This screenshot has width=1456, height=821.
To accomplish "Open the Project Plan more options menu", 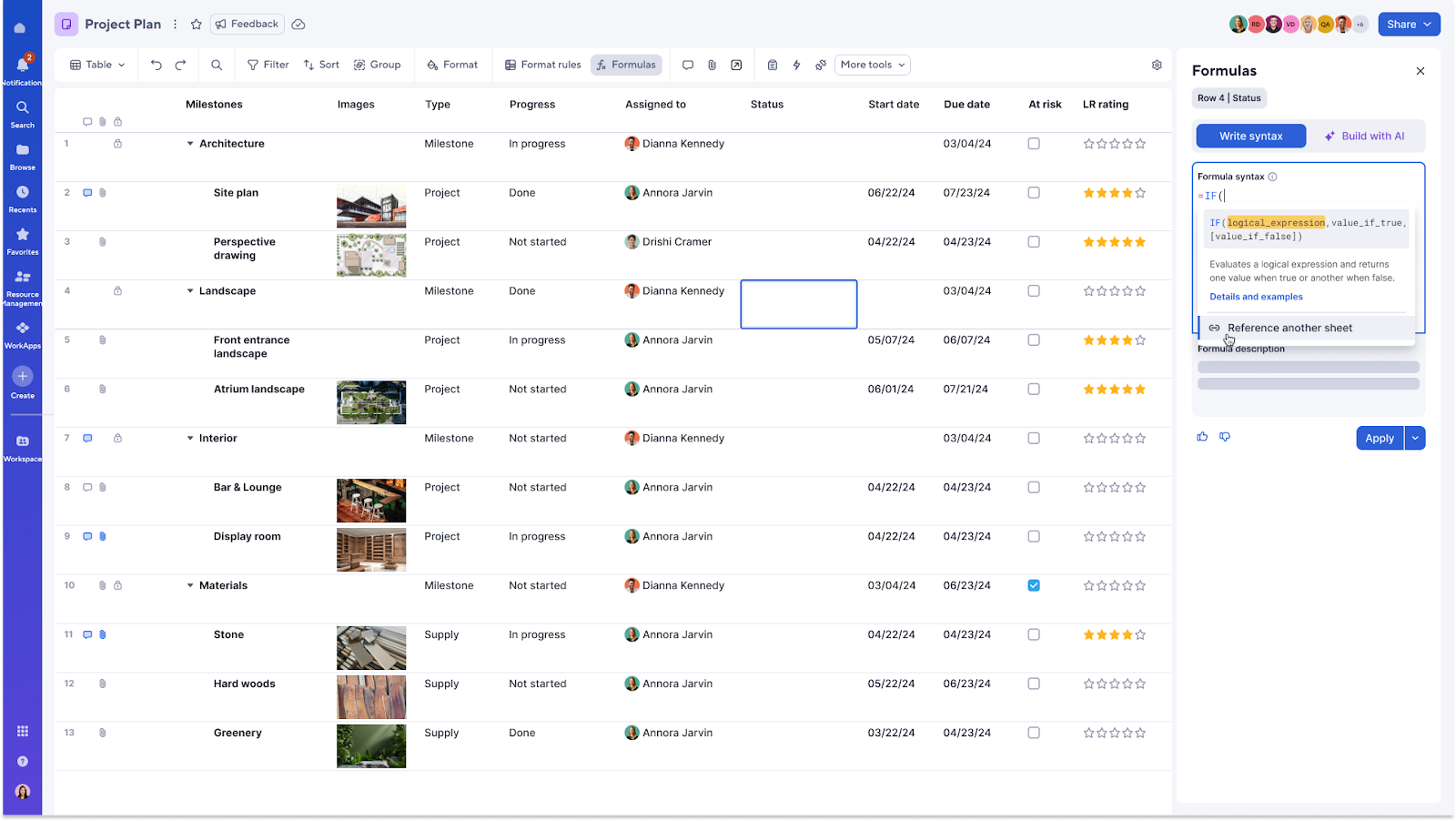I will [176, 25].
